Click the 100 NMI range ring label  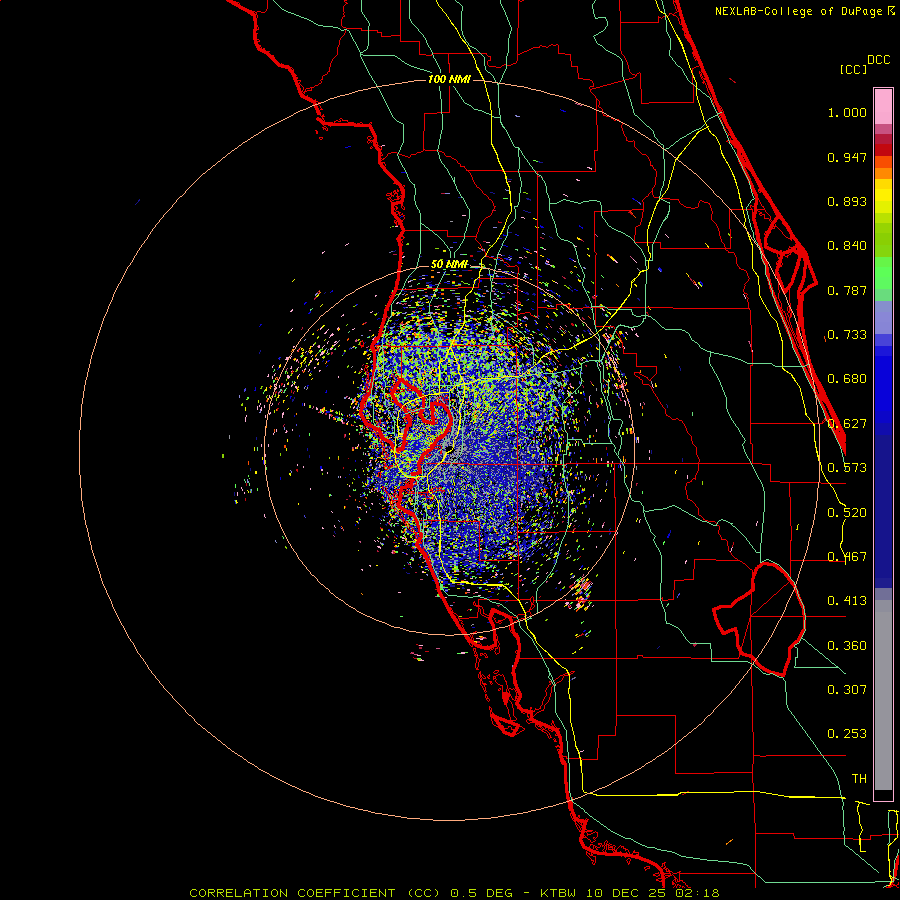(449, 79)
